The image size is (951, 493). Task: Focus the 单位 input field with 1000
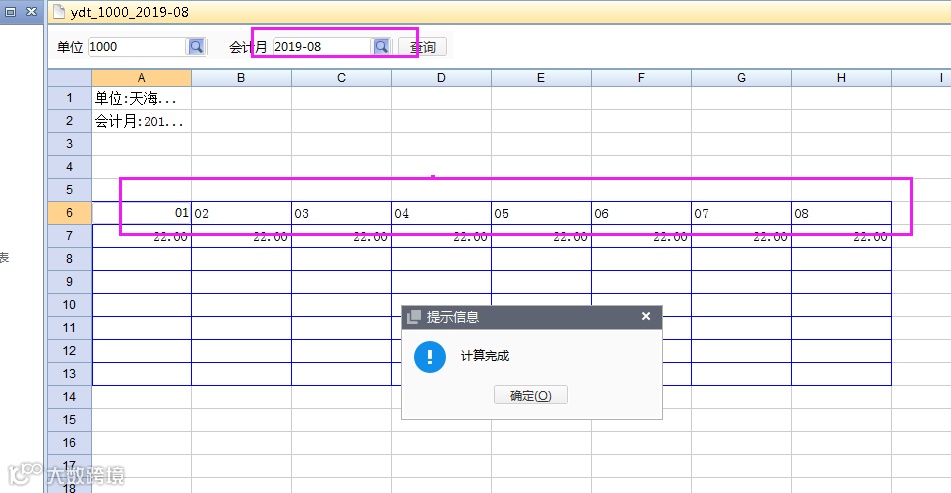click(137, 47)
